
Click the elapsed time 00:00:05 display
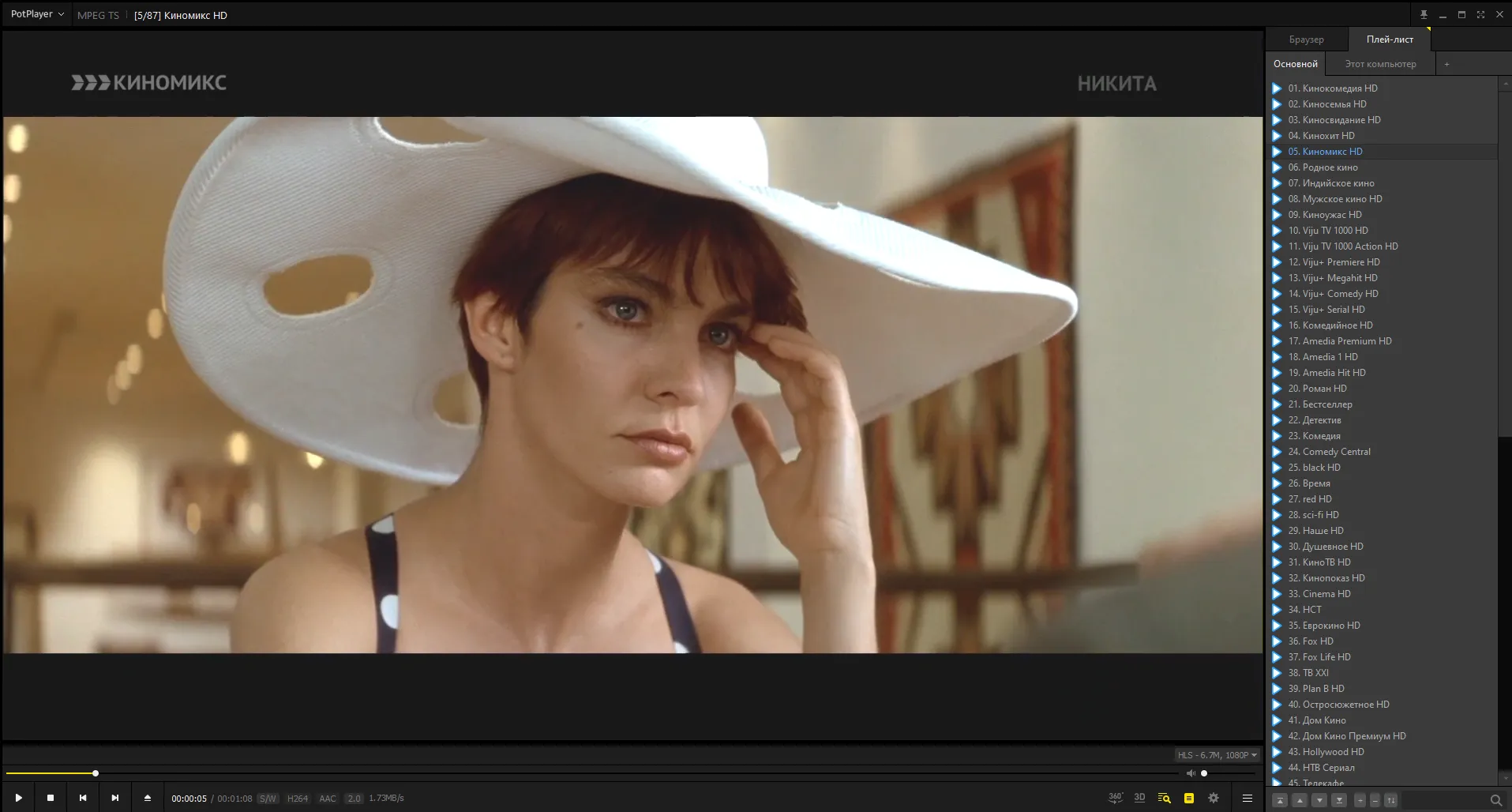[189, 799]
